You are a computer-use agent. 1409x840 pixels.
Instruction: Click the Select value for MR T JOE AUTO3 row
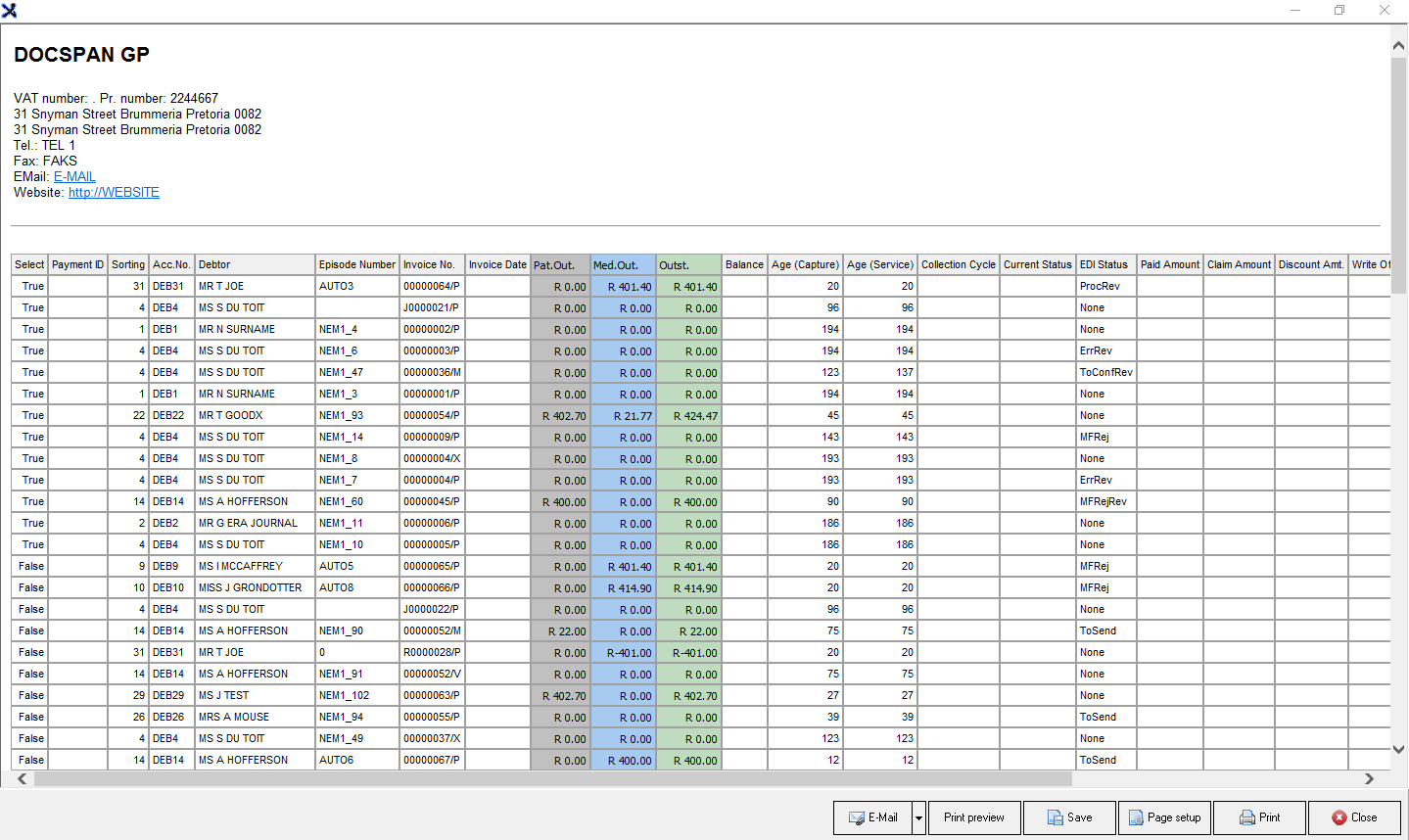(x=32, y=287)
